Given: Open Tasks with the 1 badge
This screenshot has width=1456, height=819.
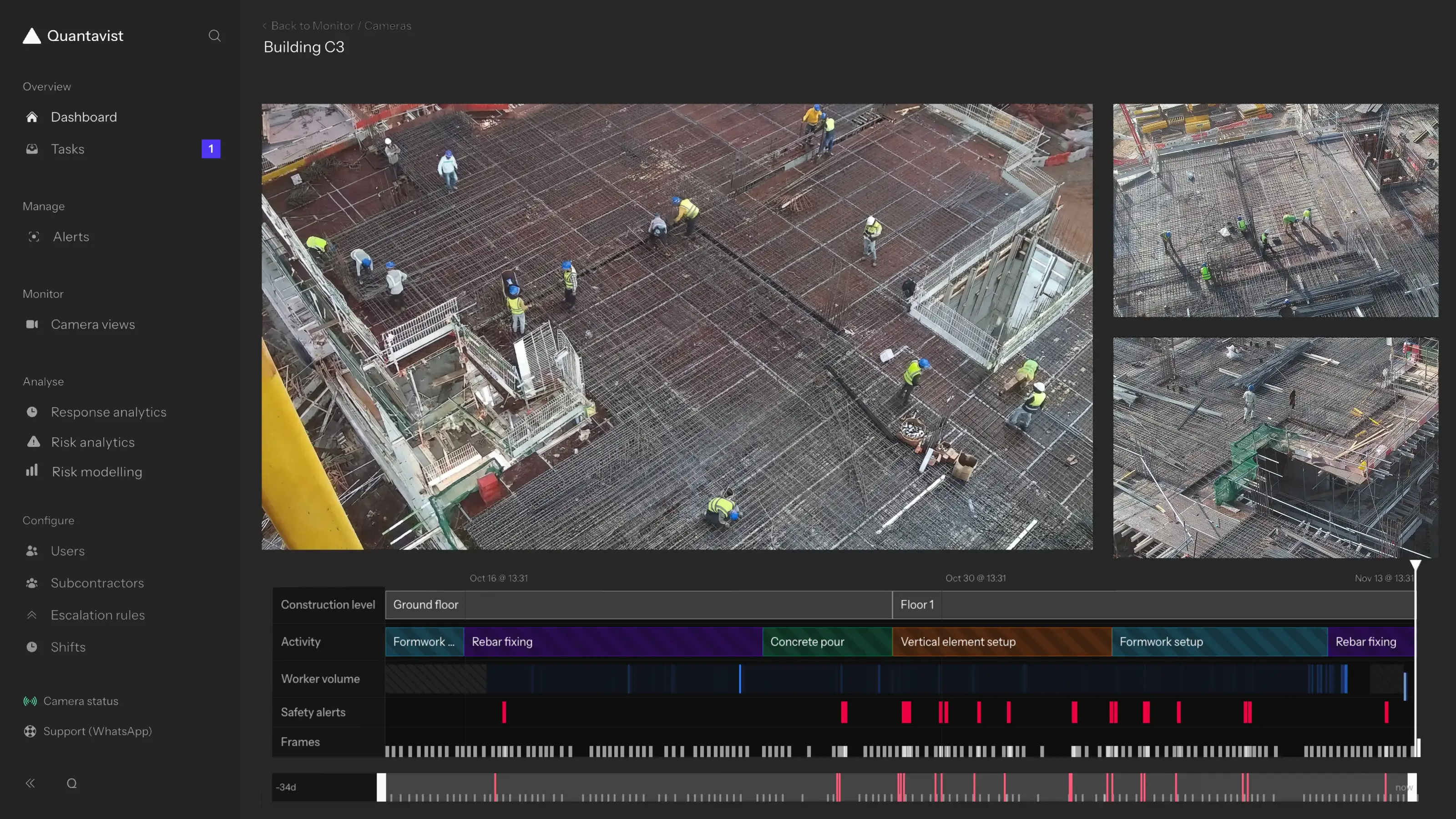Looking at the screenshot, I should tap(67, 149).
